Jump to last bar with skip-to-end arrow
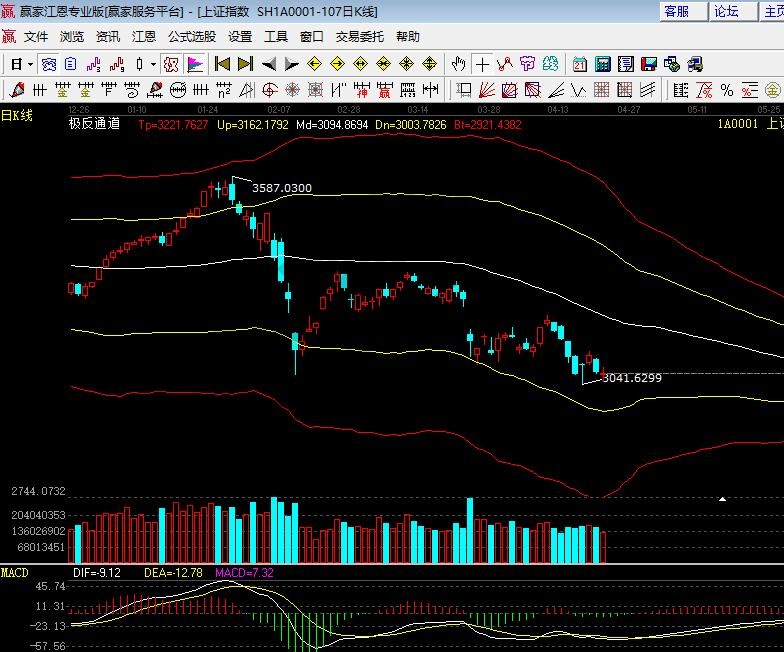The width and height of the screenshot is (784, 652). (x=246, y=64)
